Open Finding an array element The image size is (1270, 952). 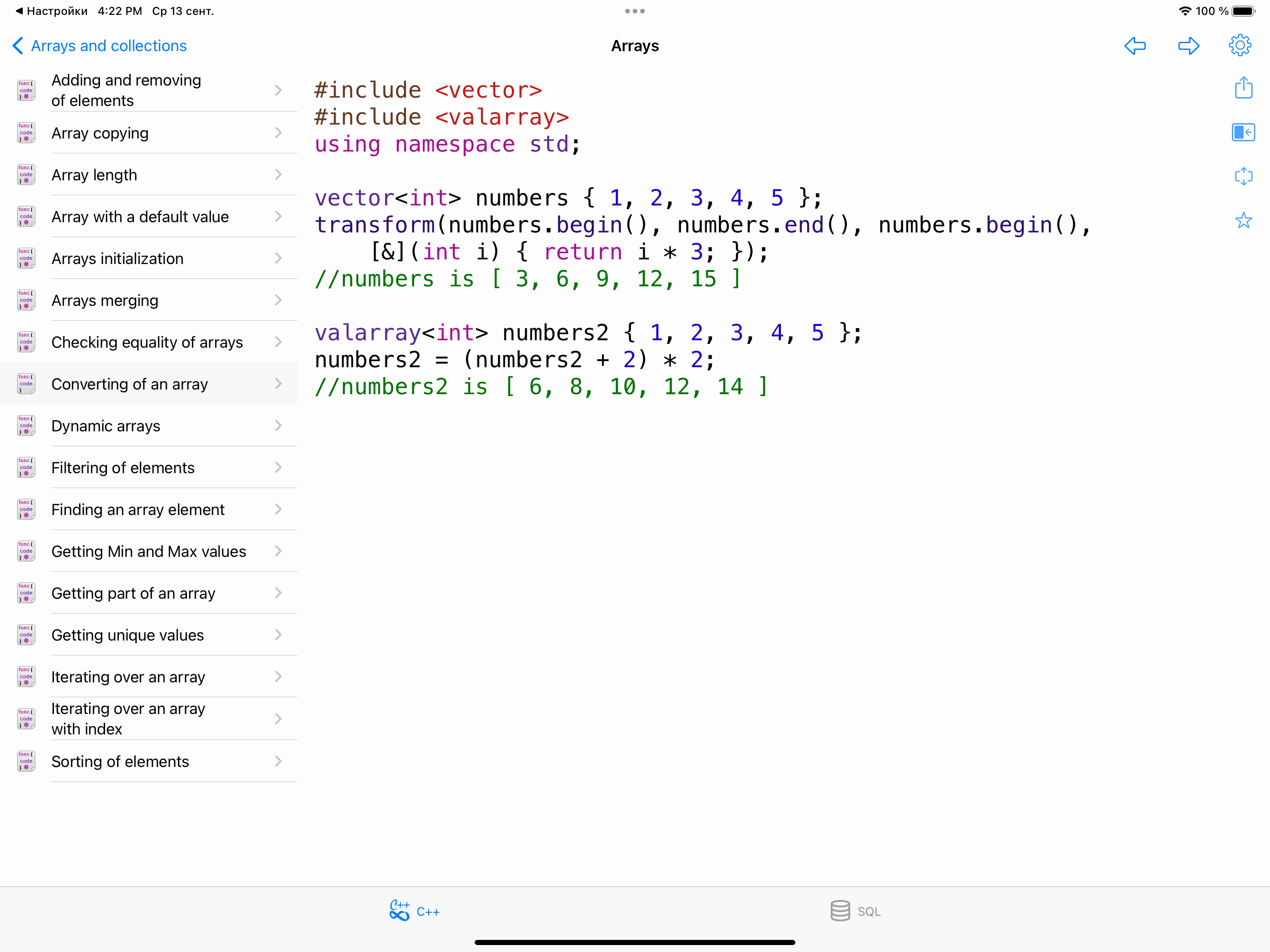point(149,509)
